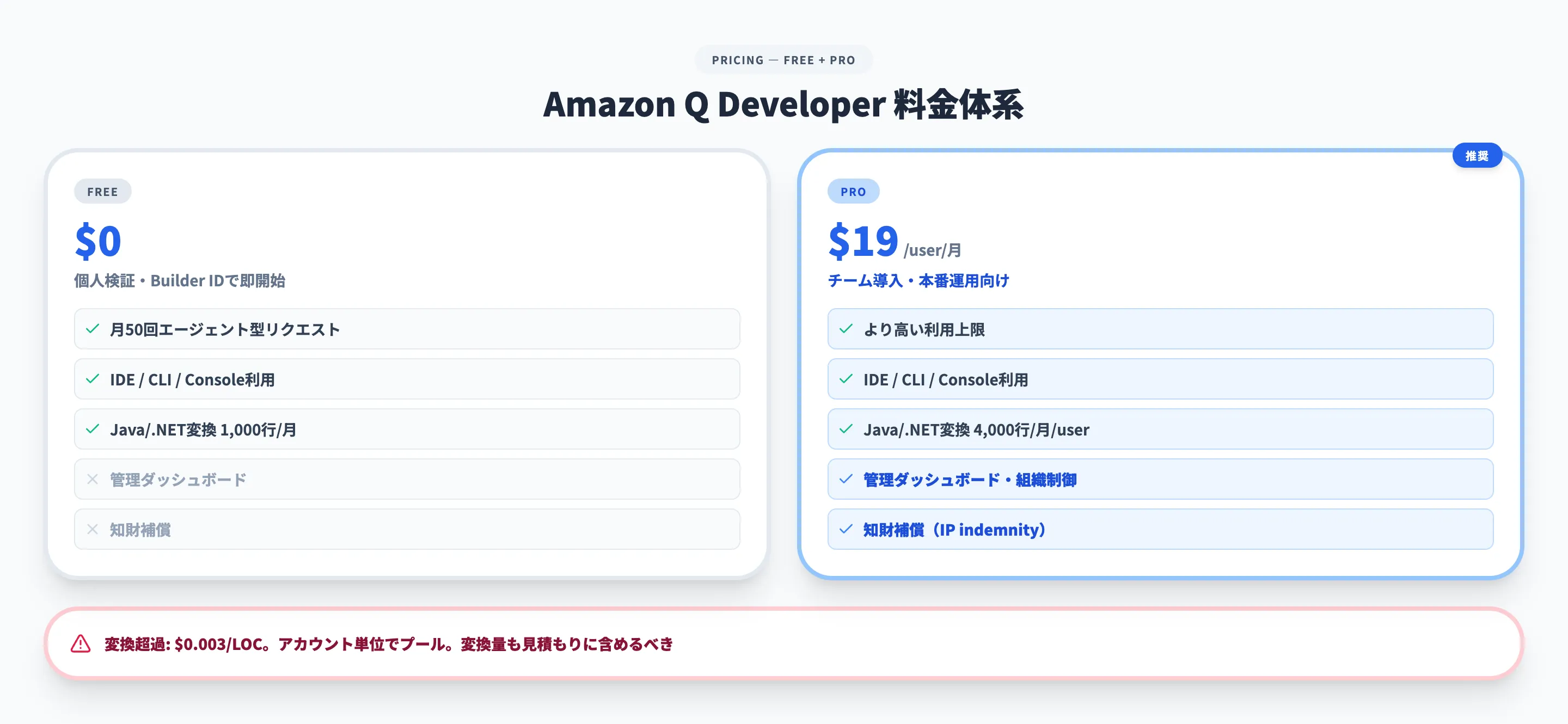Click the Amazon Q Developer 料金体系 heading
Viewport: 1568px width, 724px height.
coord(784,105)
